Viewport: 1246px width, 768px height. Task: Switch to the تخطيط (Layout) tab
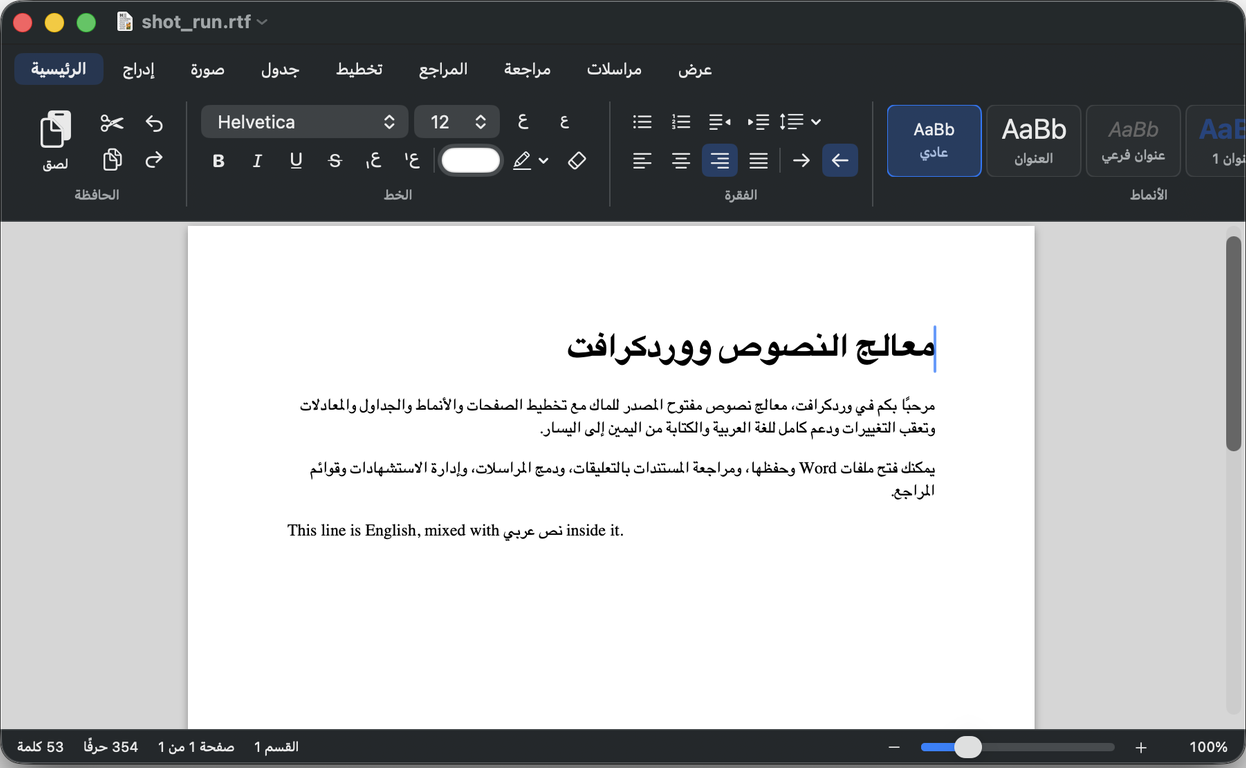359,69
